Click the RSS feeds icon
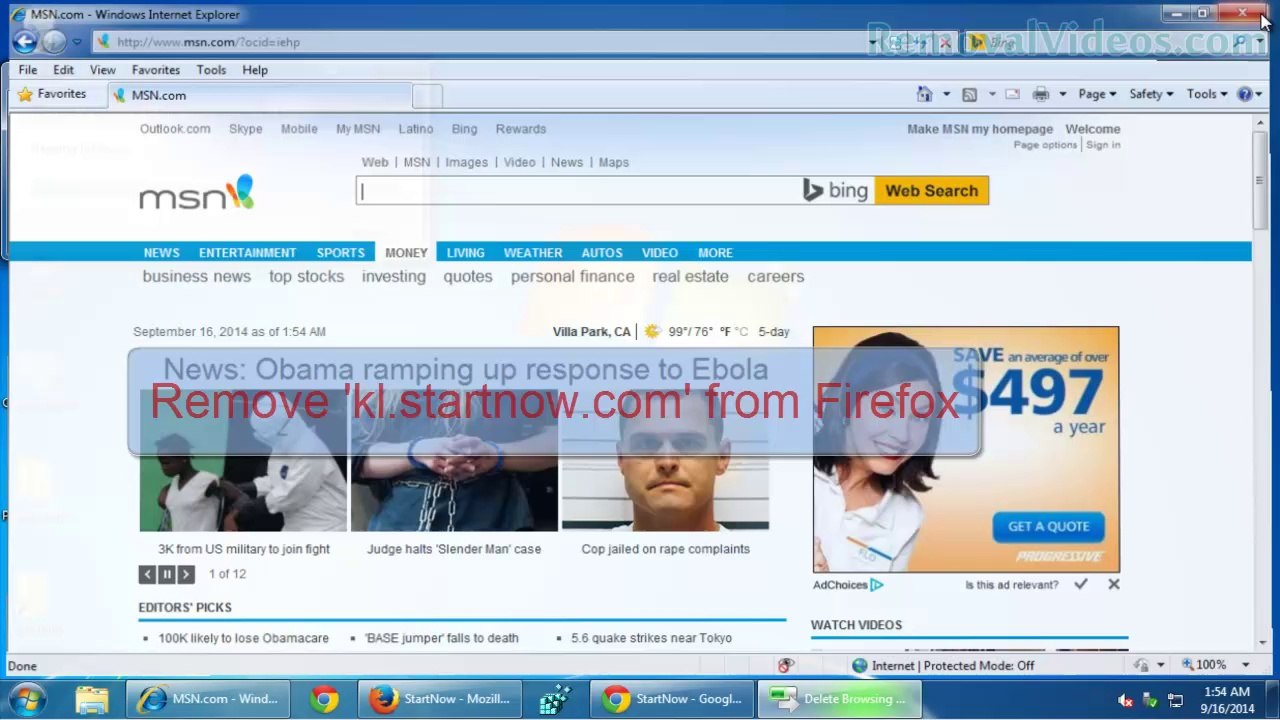This screenshot has height=720, width=1280. (969, 94)
